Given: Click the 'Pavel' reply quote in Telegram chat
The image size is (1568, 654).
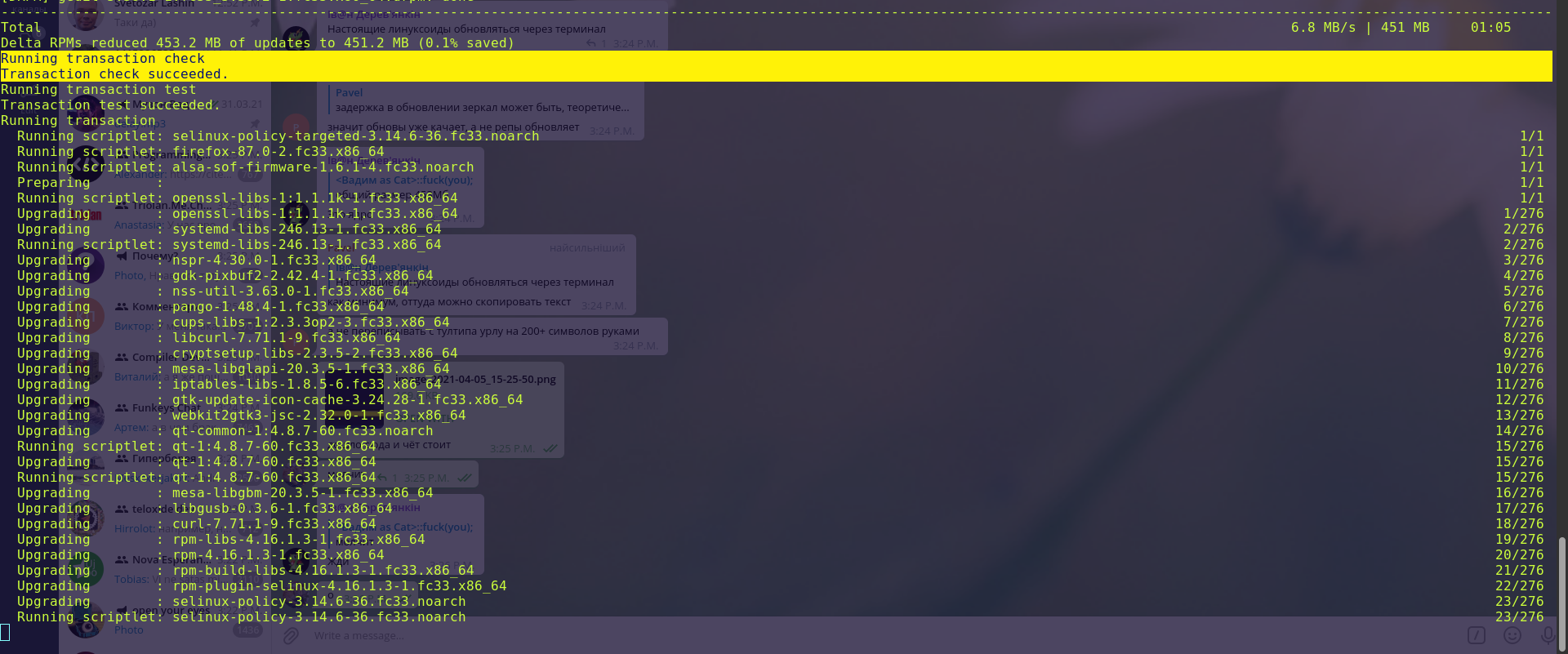Looking at the screenshot, I should 482,100.
